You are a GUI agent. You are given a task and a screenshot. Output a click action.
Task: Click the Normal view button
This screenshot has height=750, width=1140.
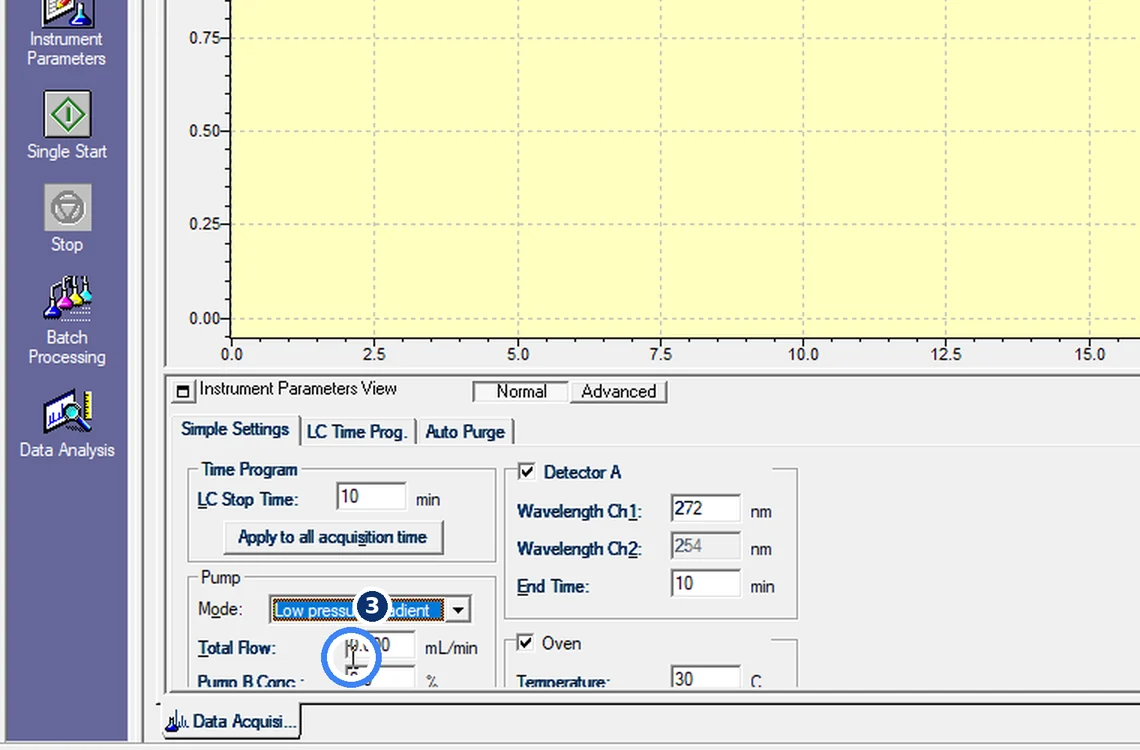(521, 391)
